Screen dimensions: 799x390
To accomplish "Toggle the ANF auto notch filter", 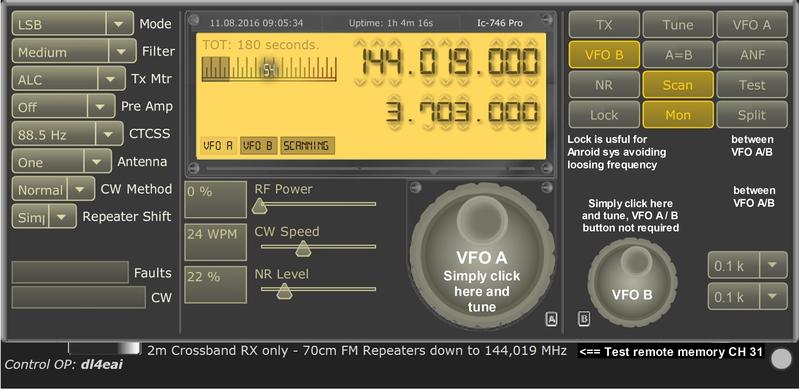I will tap(752, 55).
